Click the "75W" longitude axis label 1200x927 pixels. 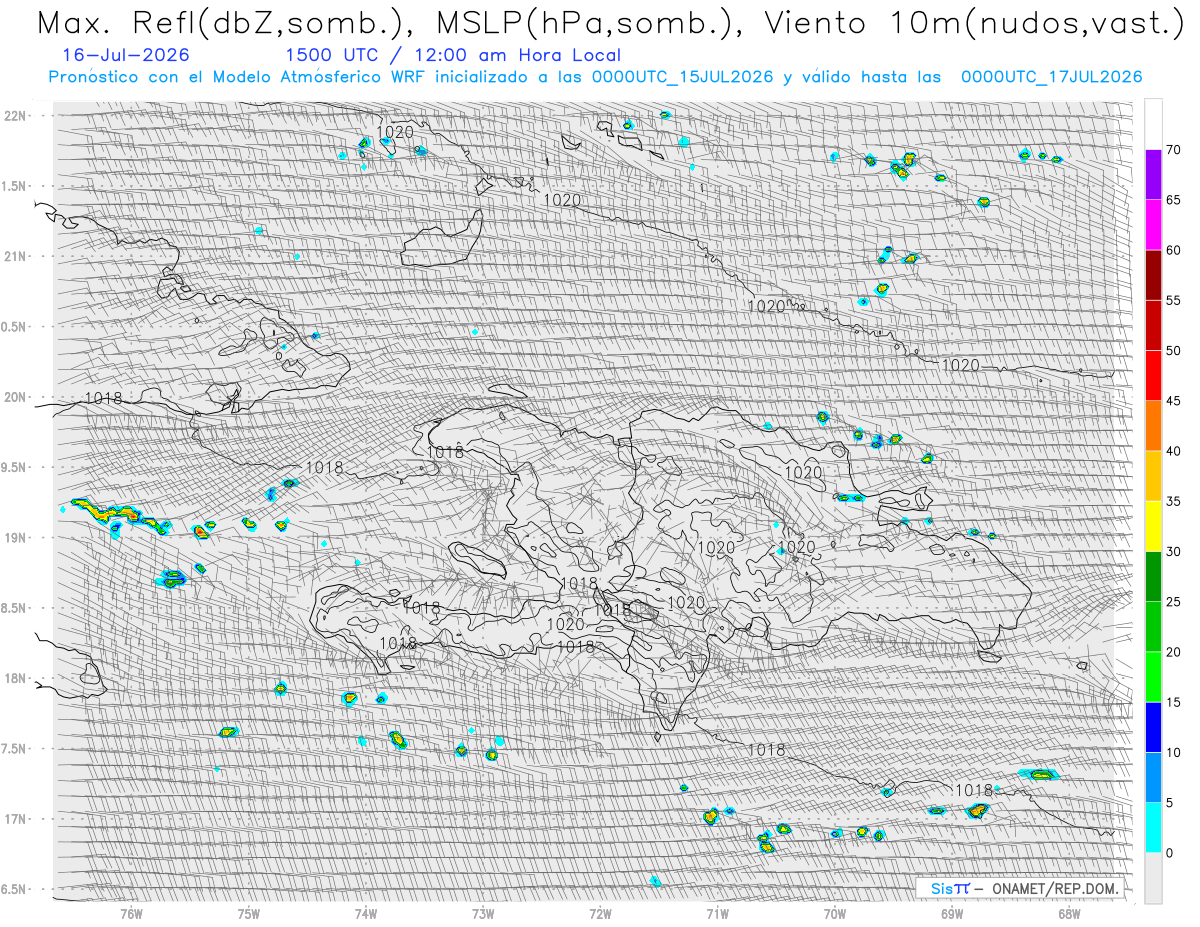tap(249, 913)
